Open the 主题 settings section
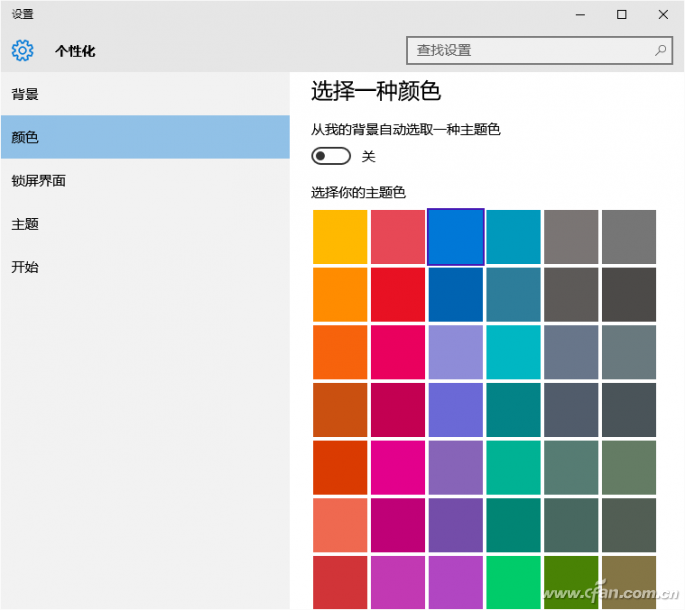Image resolution: width=685 pixels, height=610 pixels. [26, 224]
